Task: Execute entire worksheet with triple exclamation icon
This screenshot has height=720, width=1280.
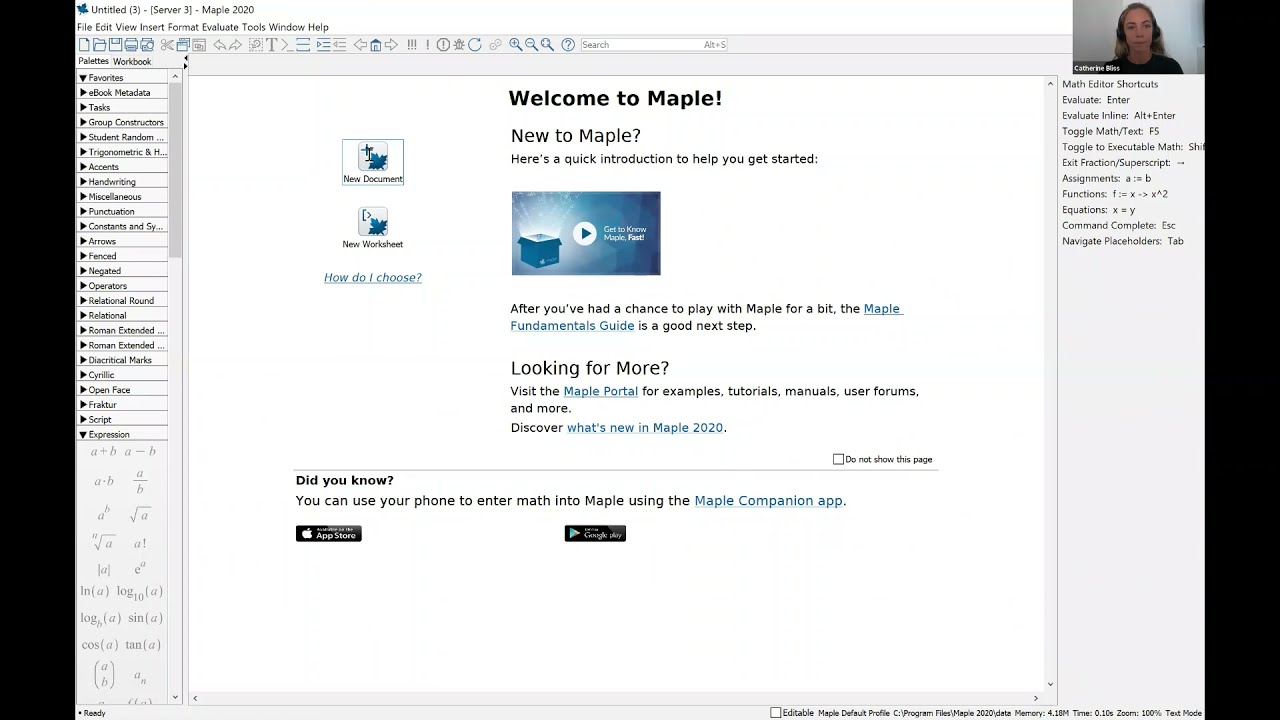Action: coord(411,45)
